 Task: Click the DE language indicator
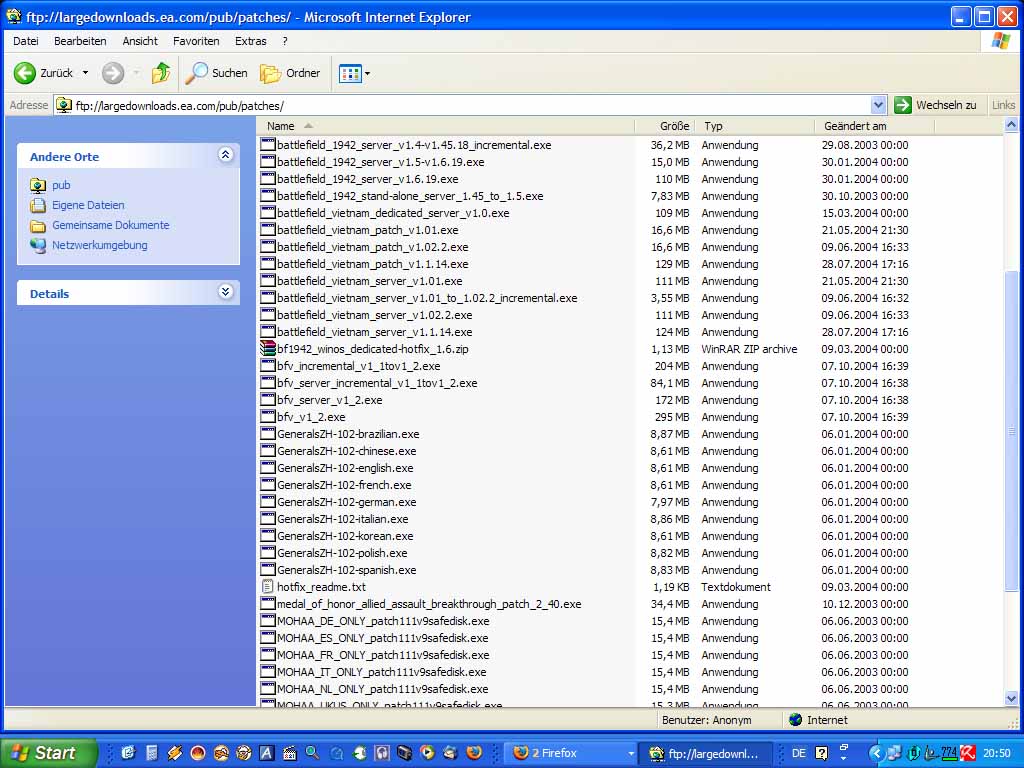(x=798, y=753)
